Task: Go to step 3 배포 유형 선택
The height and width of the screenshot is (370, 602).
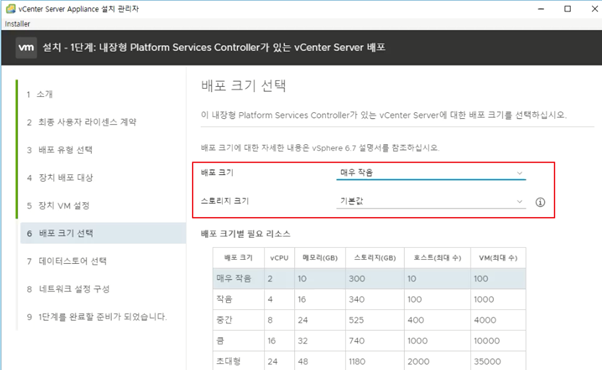Action: (60, 150)
